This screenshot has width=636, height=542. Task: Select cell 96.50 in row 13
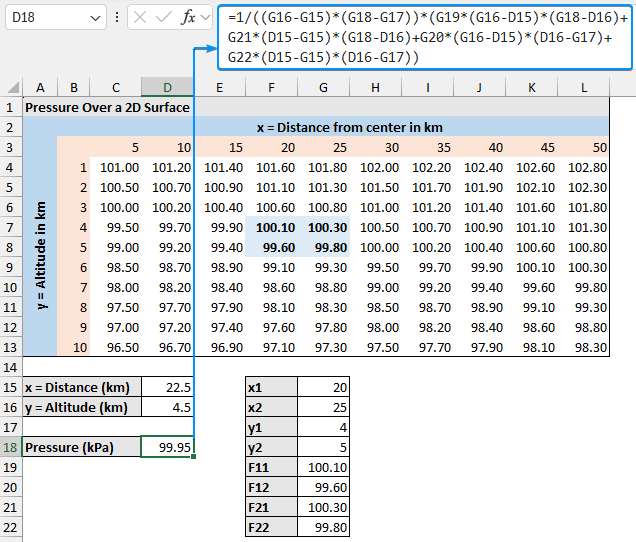(x=116, y=347)
